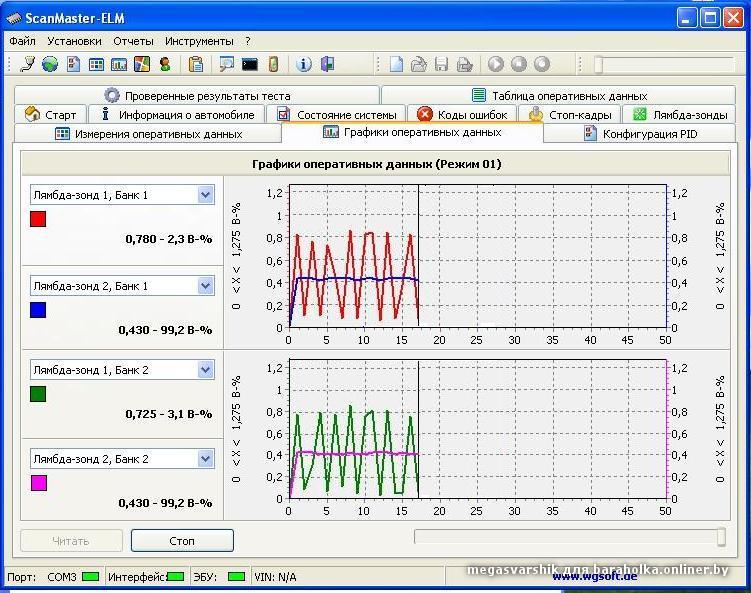The width and height of the screenshot is (751, 593).
Task: Click the connect cable icon in toolbar
Action: pos(27,64)
